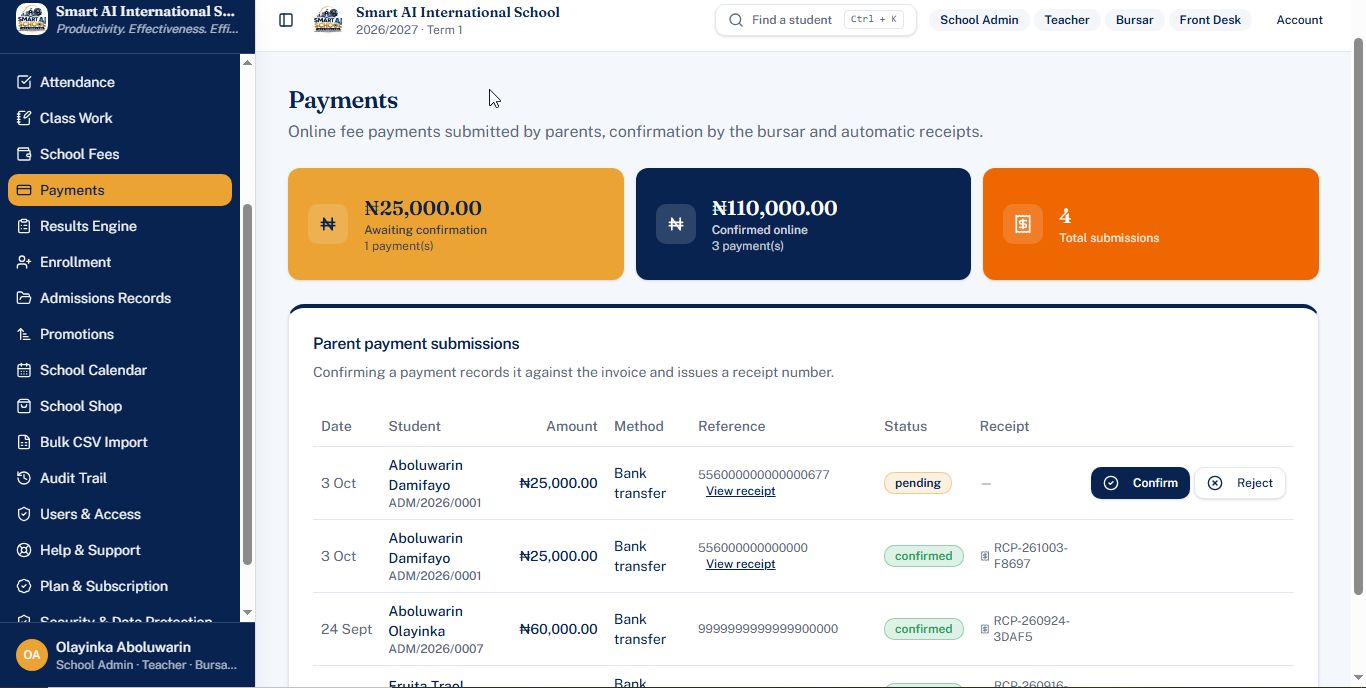The image size is (1366, 688).
Task: Click the Find a student search field
Action: pyautogui.click(x=816, y=20)
